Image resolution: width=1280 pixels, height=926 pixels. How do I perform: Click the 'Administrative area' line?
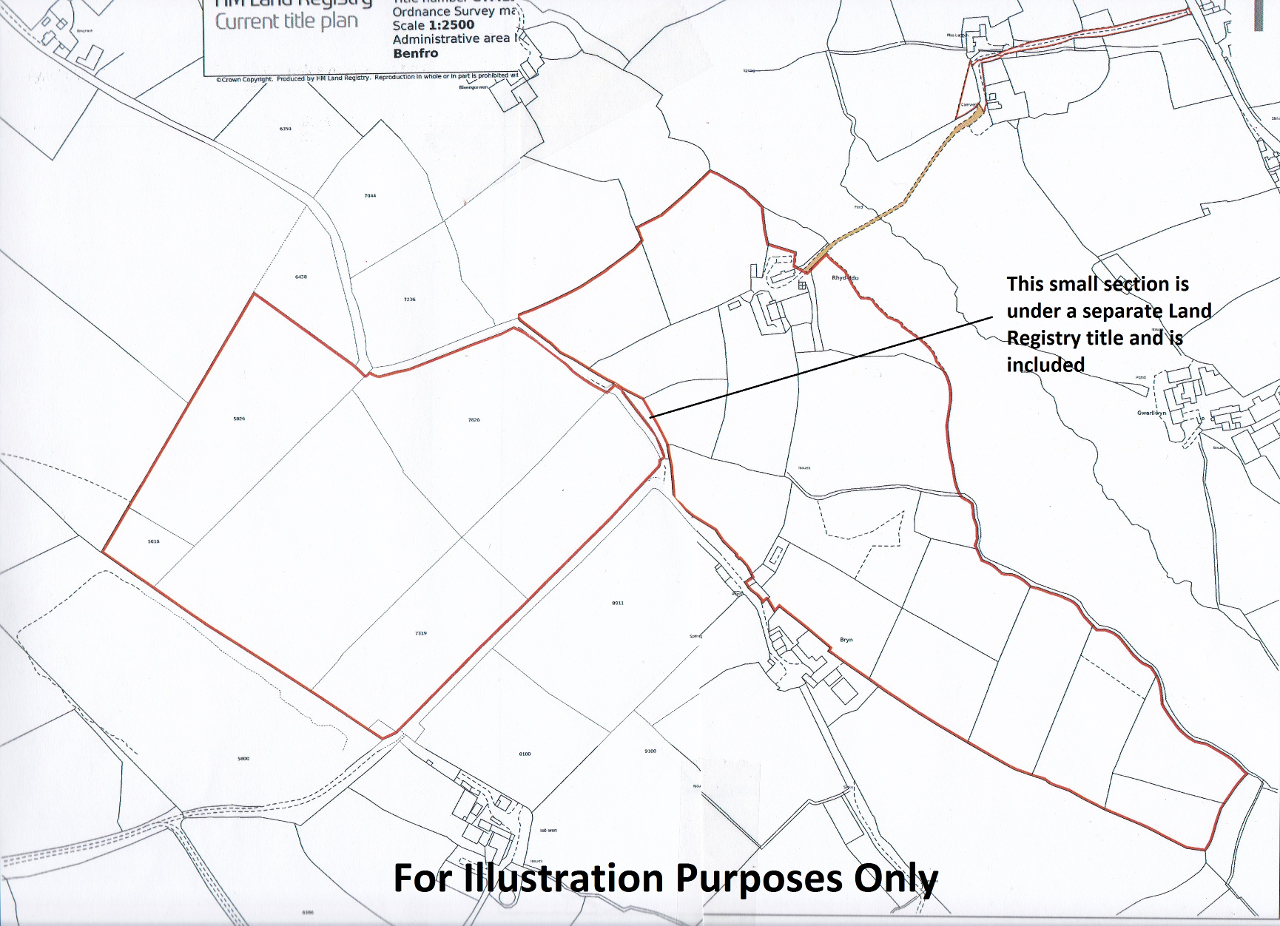(x=456, y=39)
